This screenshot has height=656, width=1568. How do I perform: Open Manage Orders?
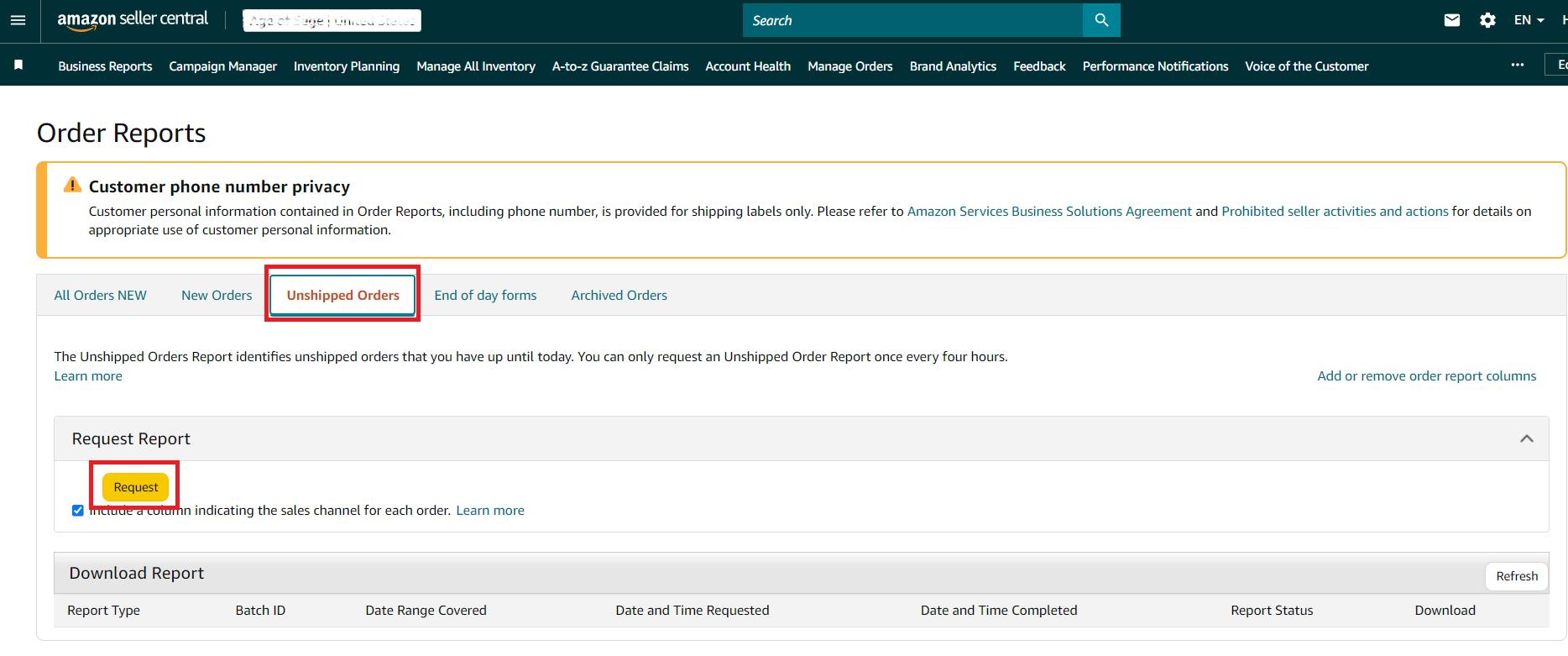coord(850,66)
